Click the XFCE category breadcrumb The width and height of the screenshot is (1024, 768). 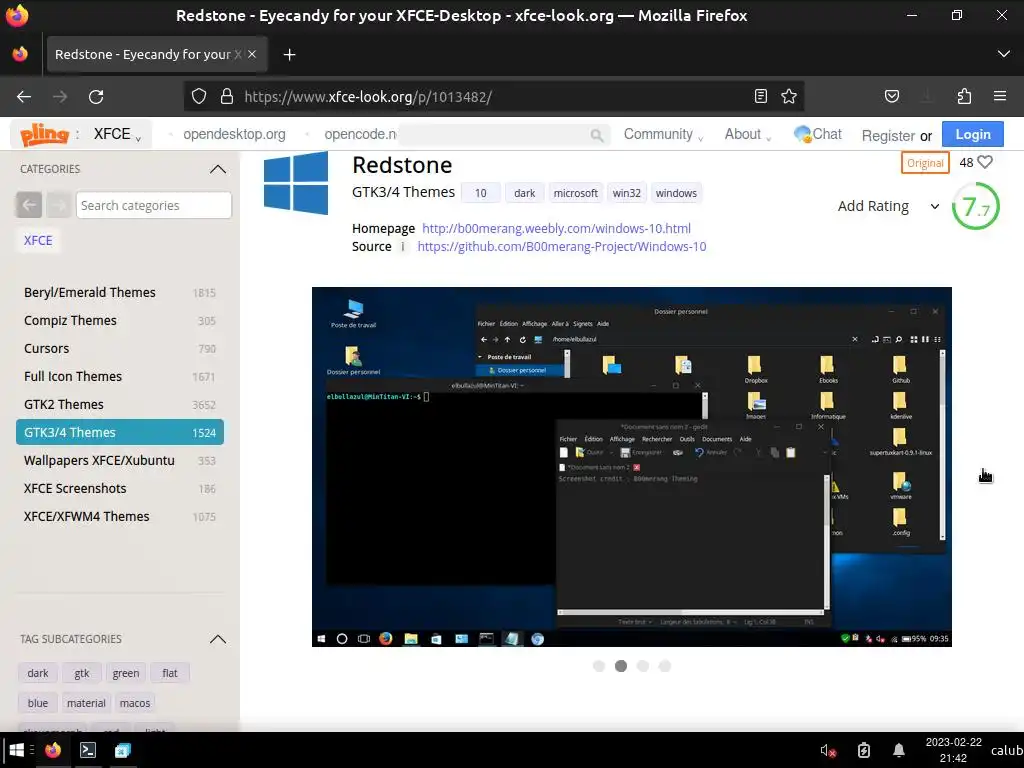(x=38, y=240)
